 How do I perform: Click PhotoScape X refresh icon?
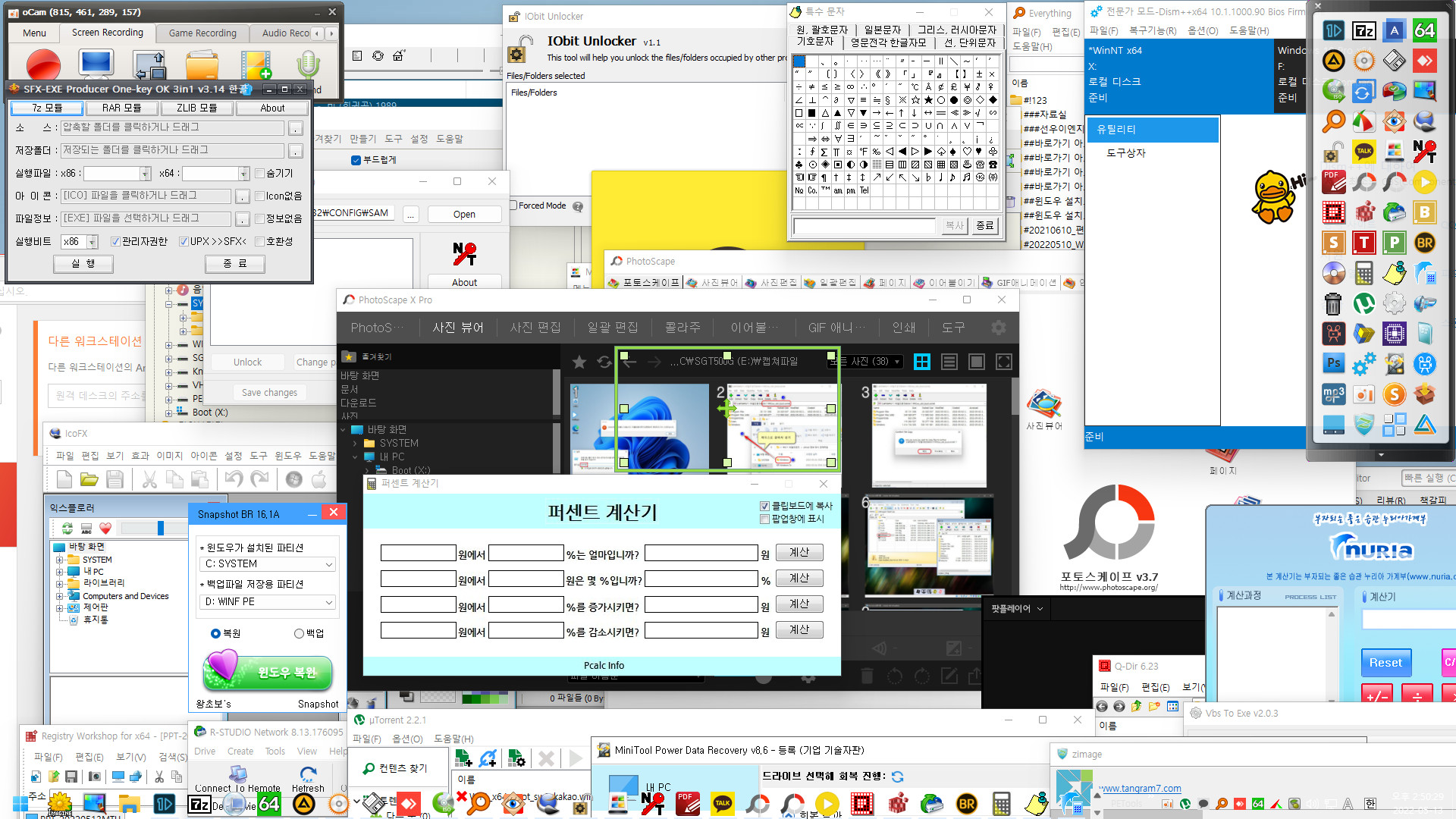pos(604,362)
